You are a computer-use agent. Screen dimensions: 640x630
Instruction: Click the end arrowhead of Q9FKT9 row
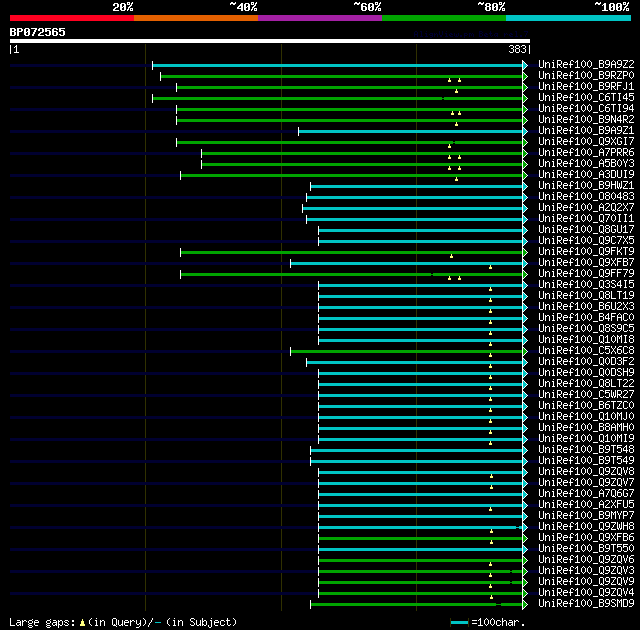pyautogui.click(x=525, y=253)
